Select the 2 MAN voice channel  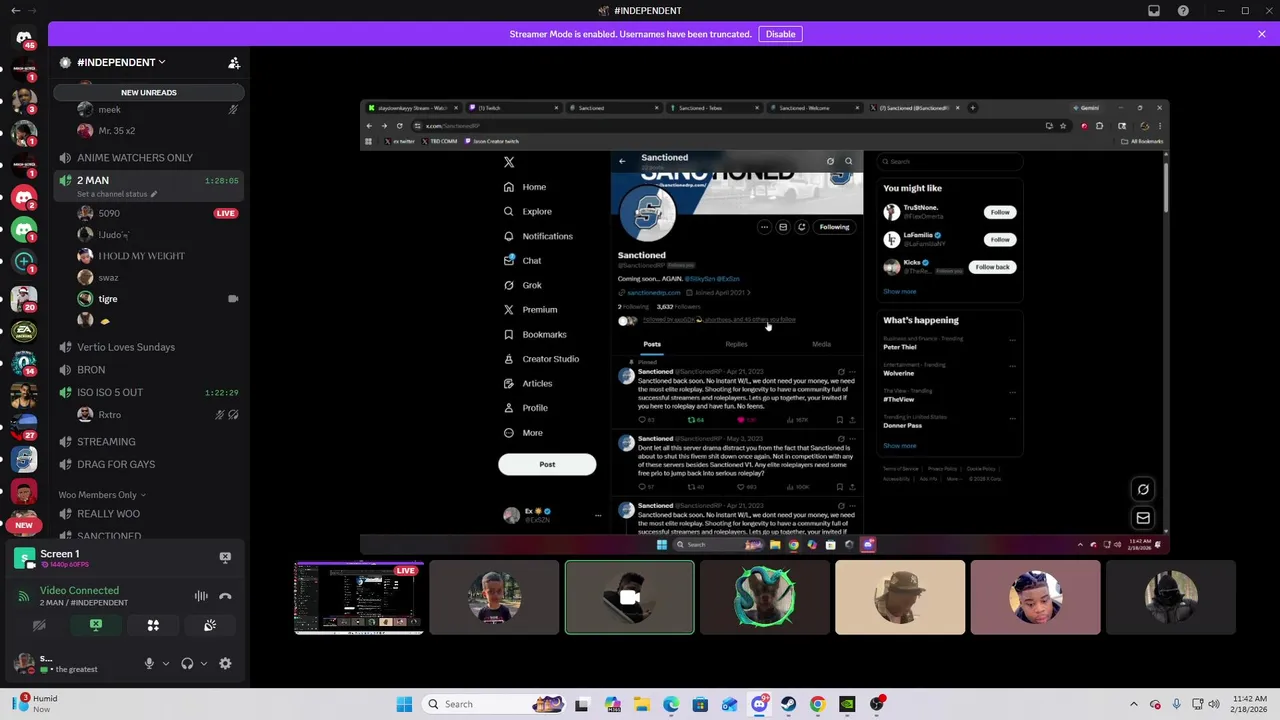pyautogui.click(x=148, y=185)
